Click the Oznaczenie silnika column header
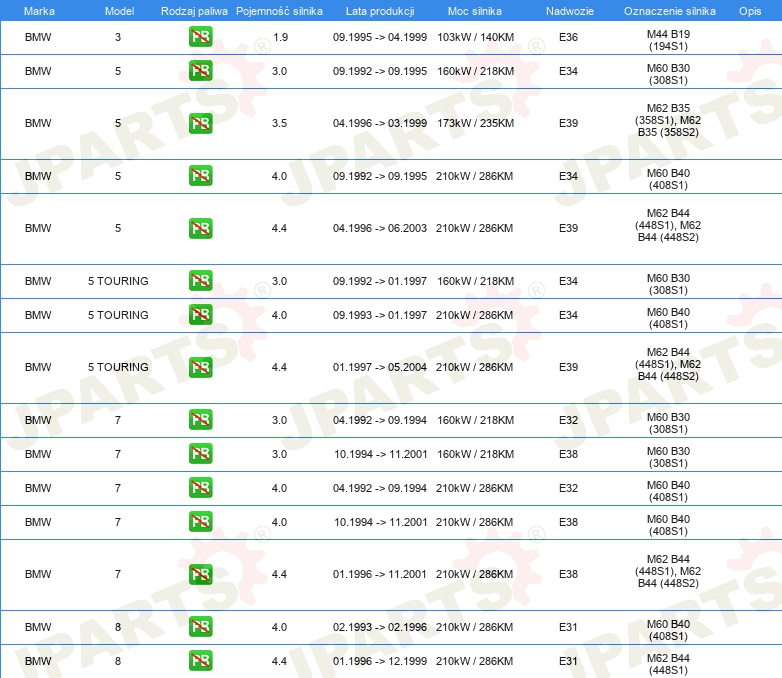Image resolution: width=782 pixels, height=678 pixels. (x=669, y=11)
